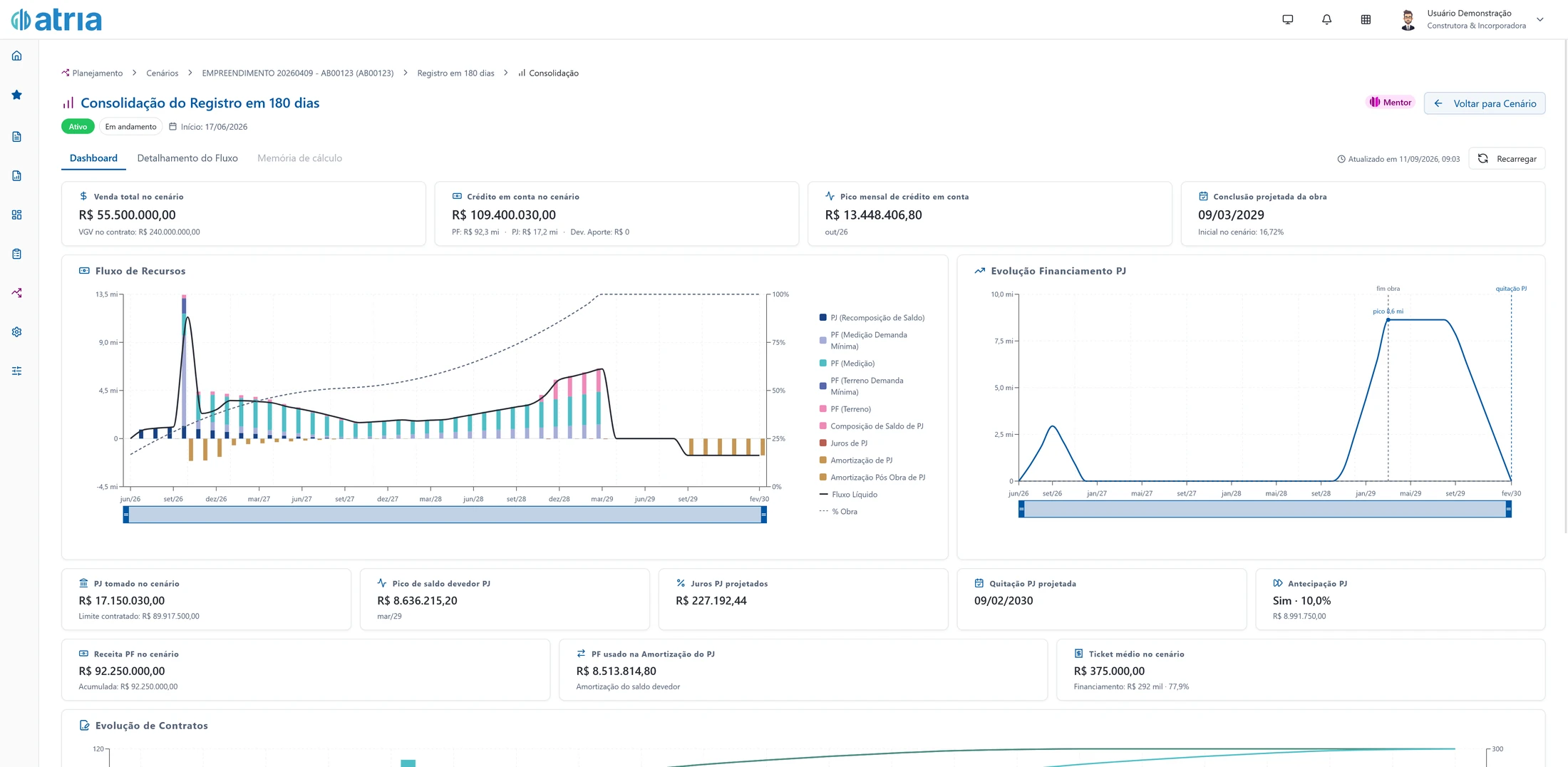This screenshot has width=1568, height=767.
Task: Click the left handle of Evolução Financiamento PJ range slider
Action: point(1021,509)
